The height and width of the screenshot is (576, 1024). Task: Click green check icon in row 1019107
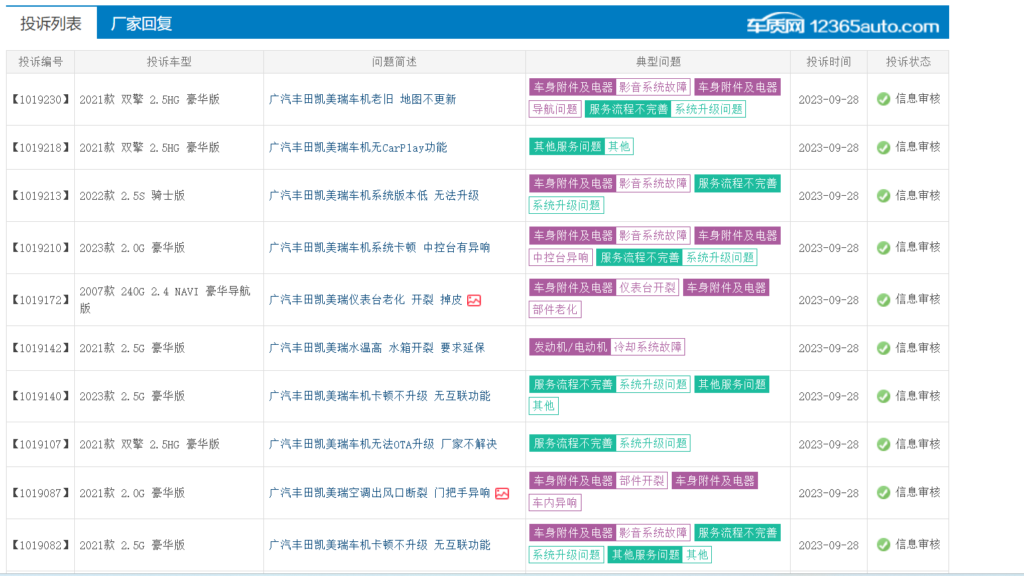pyautogui.click(x=884, y=445)
